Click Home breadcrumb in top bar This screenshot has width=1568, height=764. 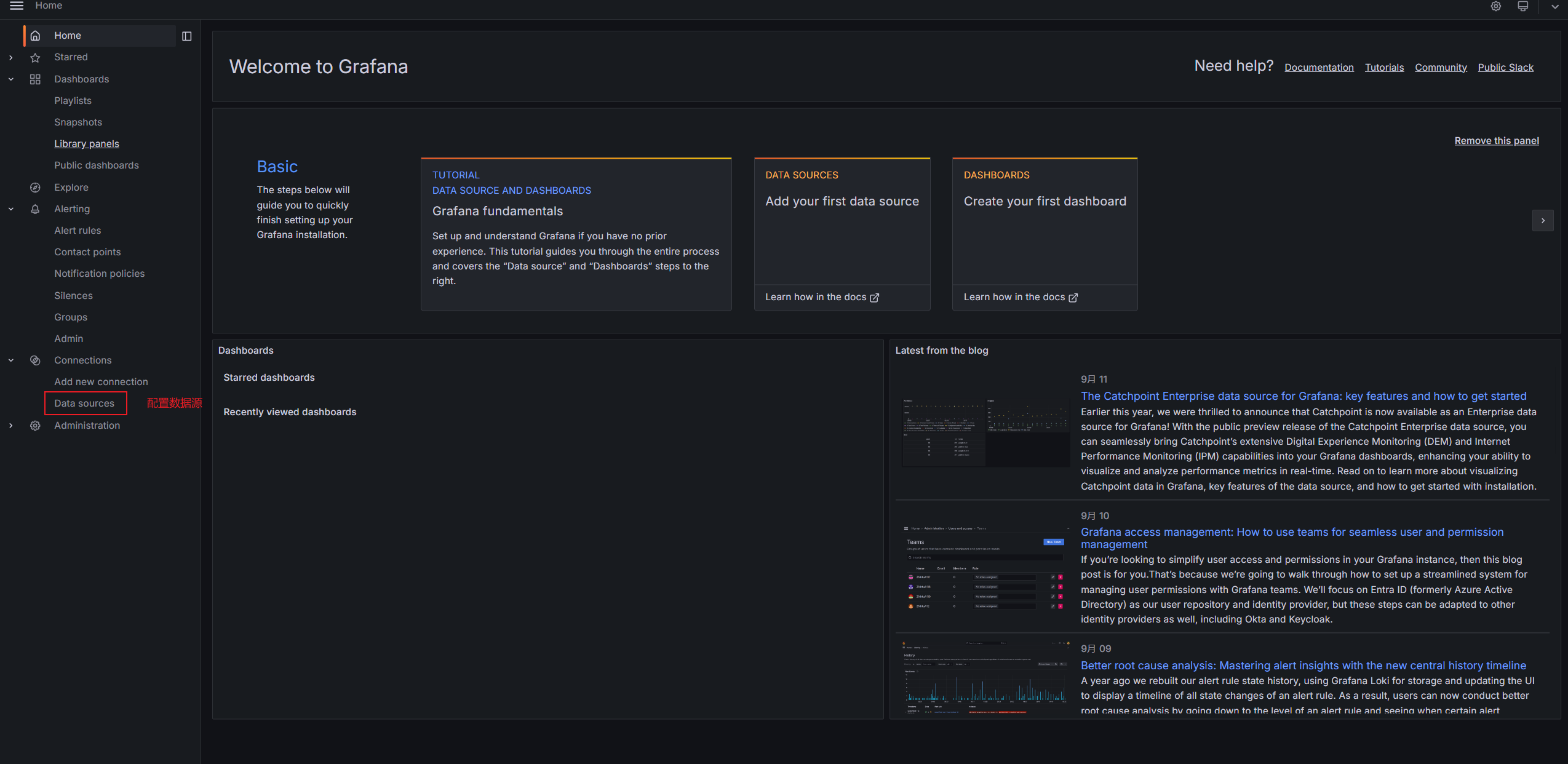(x=49, y=6)
